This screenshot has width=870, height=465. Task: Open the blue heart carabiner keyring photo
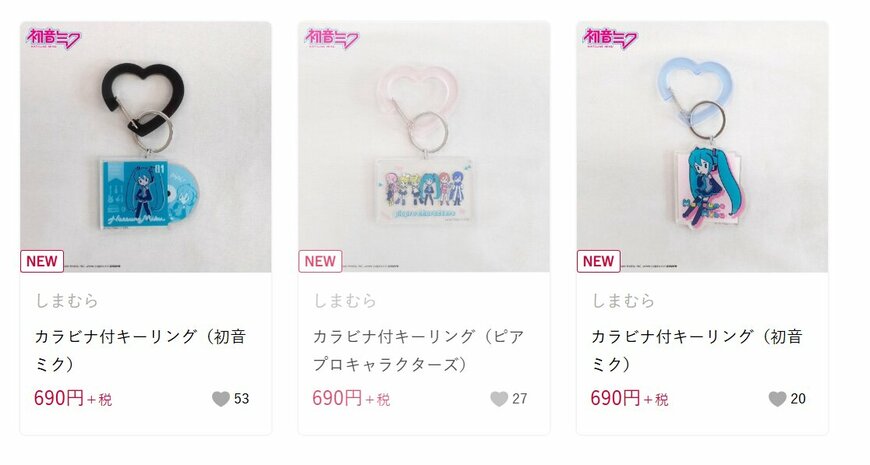(702, 147)
